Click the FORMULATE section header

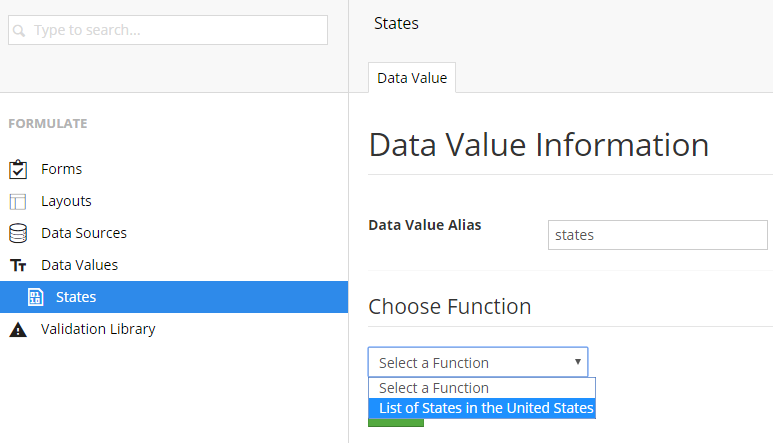coord(48,124)
